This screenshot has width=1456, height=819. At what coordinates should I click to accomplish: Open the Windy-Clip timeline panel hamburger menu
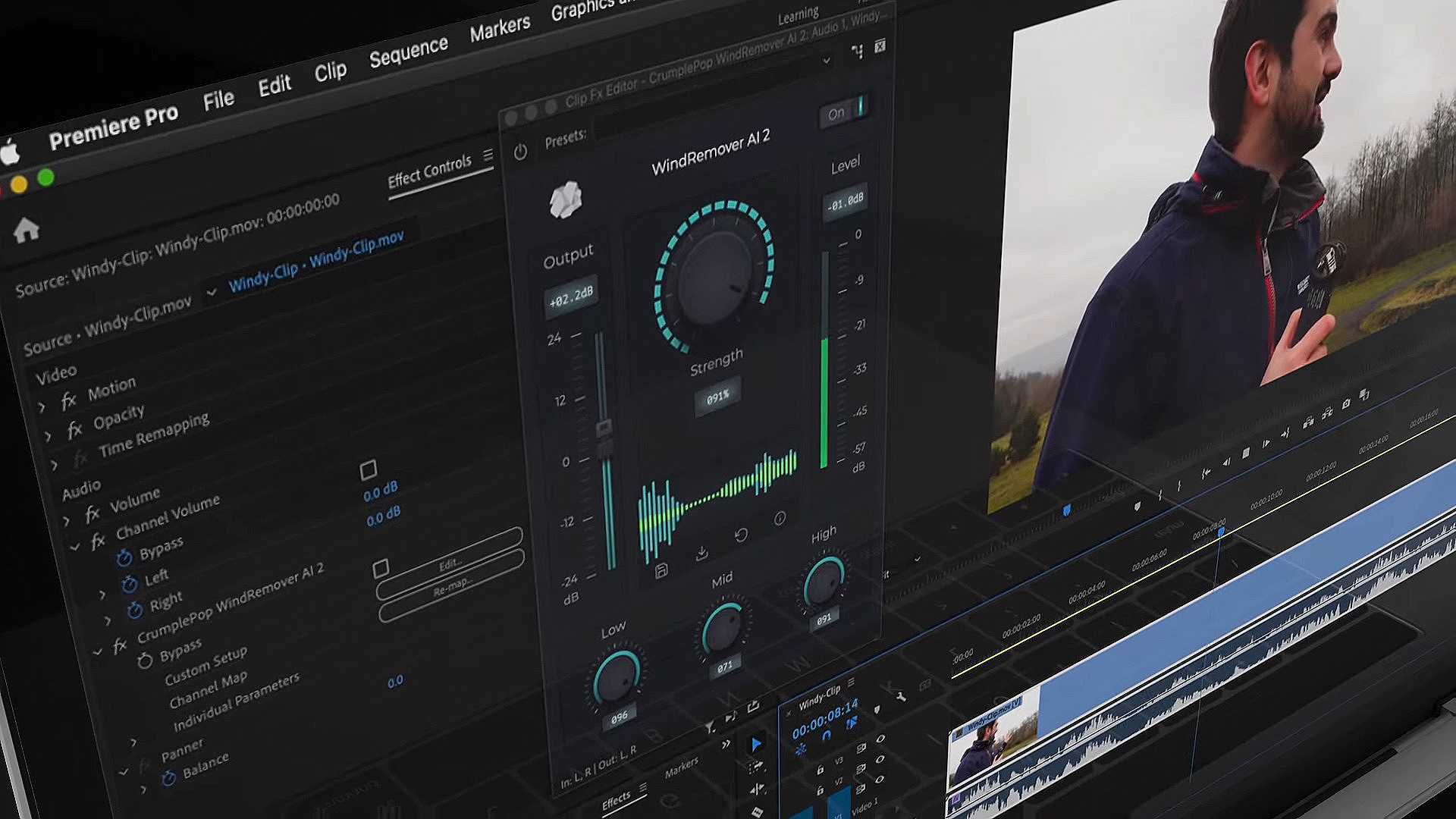click(852, 682)
